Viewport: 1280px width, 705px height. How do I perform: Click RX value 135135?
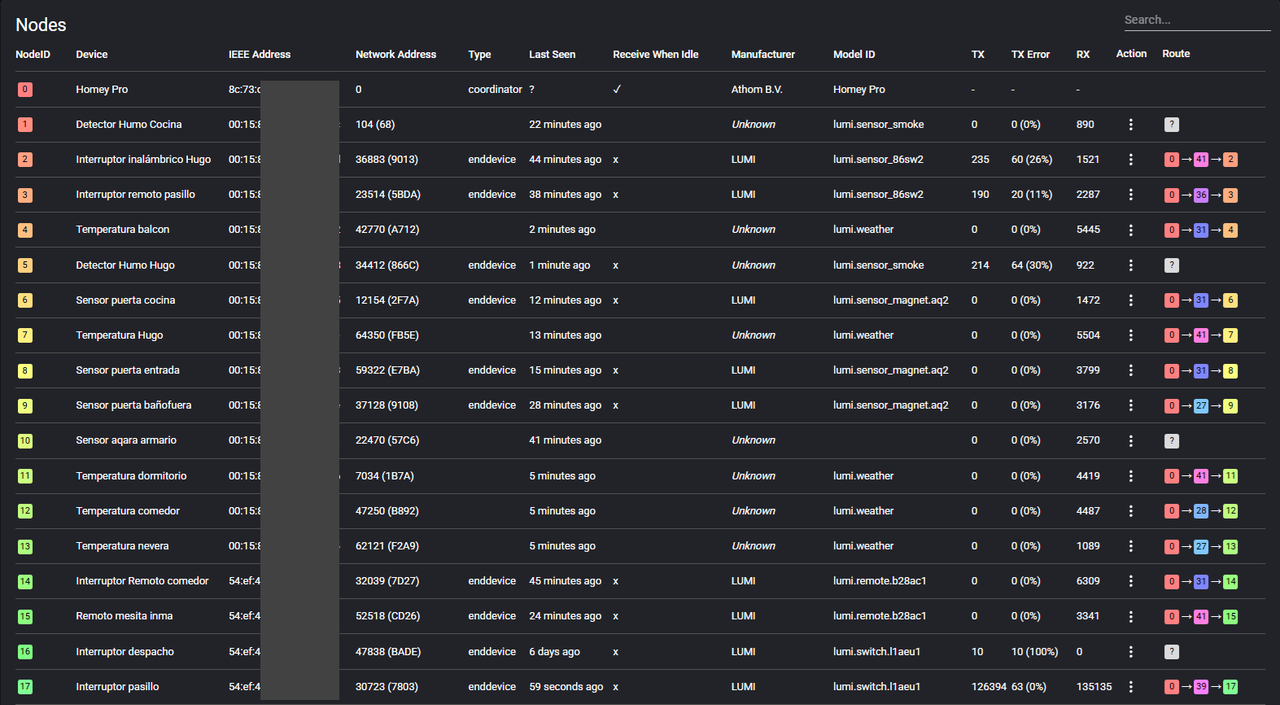point(1094,687)
